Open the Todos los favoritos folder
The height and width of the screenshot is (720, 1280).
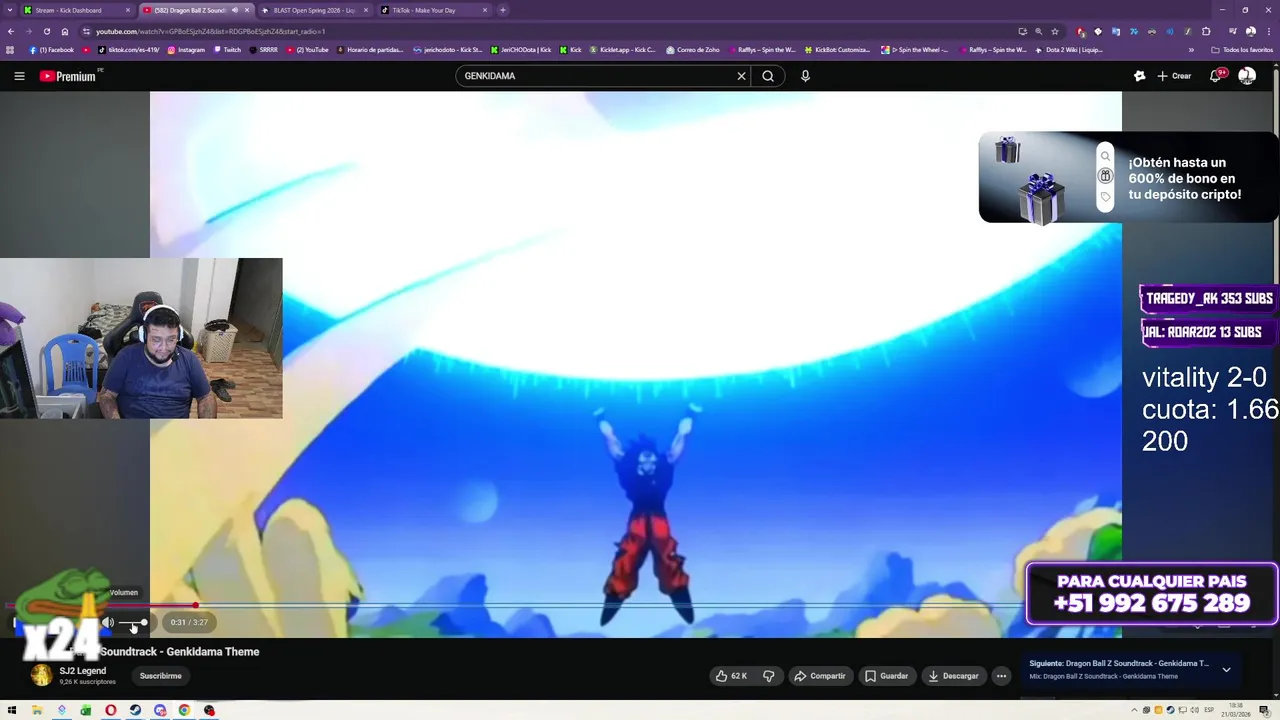1241,49
